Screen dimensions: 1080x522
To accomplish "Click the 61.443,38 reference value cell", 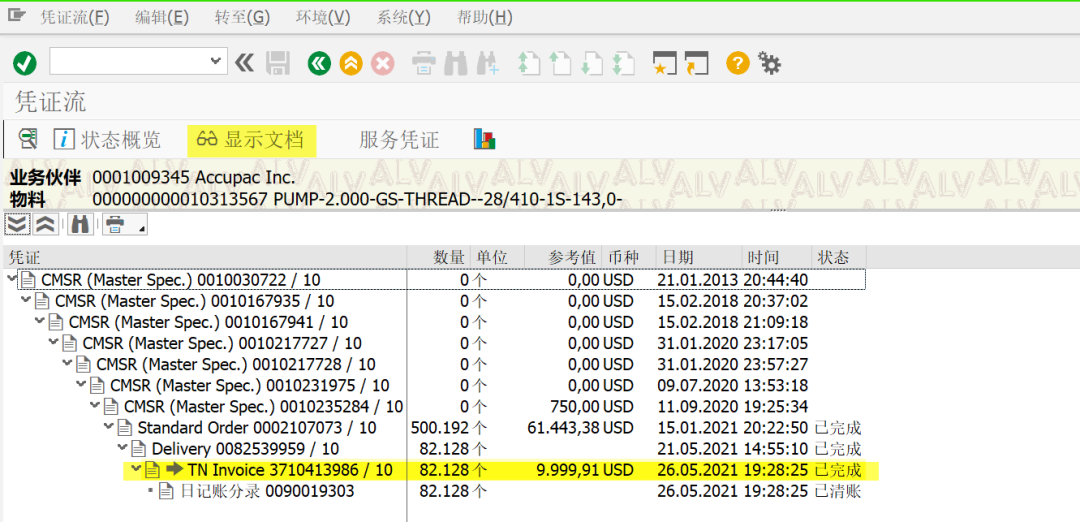I will [x=563, y=428].
